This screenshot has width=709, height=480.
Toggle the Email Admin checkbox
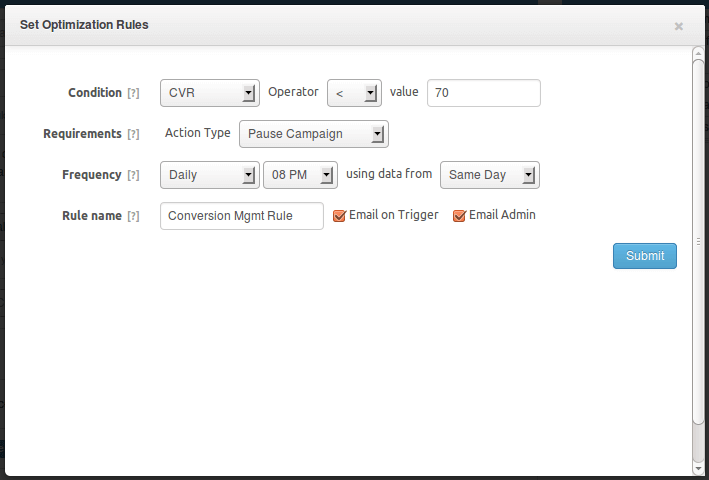pyautogui.click(x=459, y=215)
